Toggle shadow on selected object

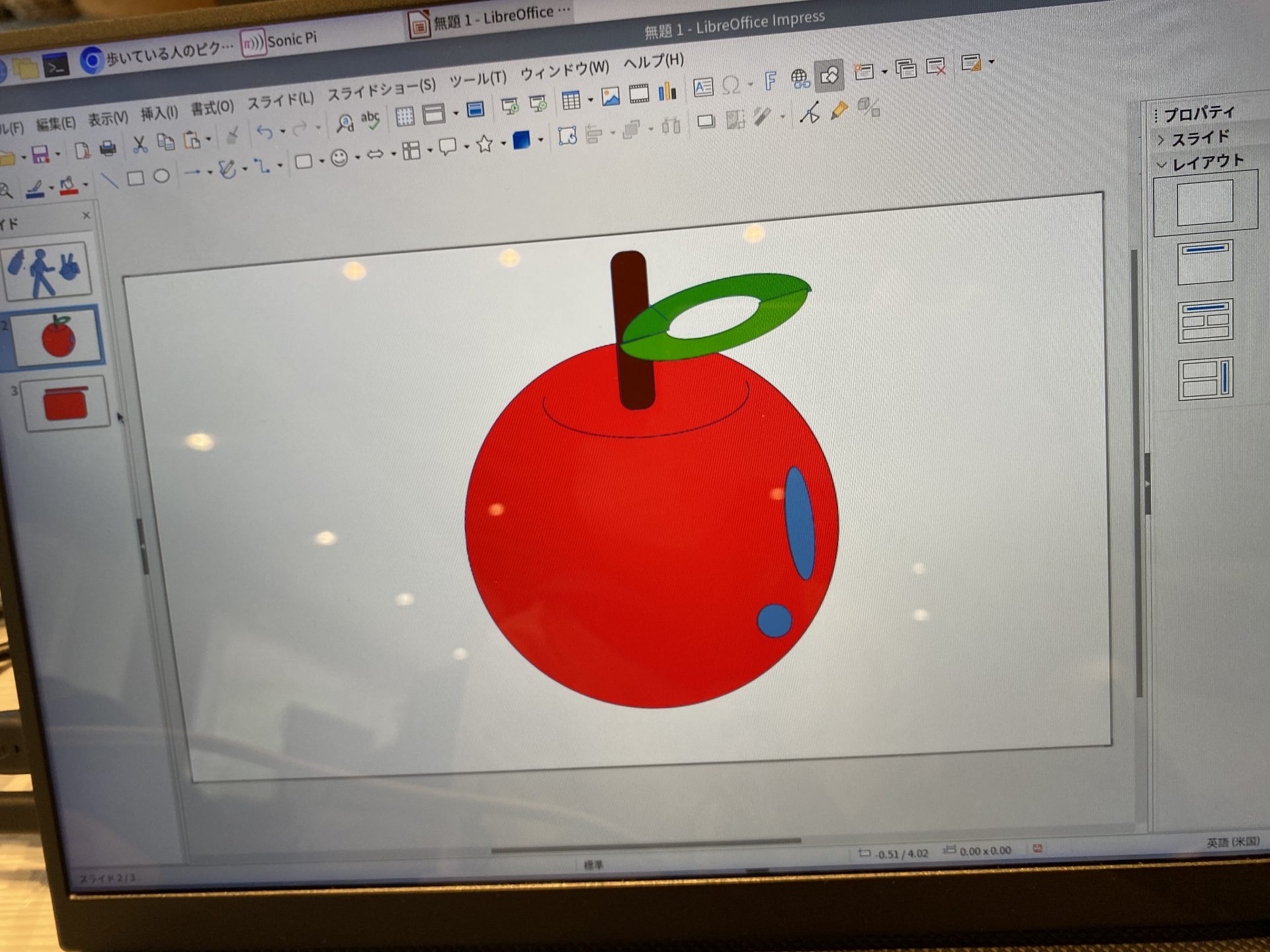(x=706, y=121)
